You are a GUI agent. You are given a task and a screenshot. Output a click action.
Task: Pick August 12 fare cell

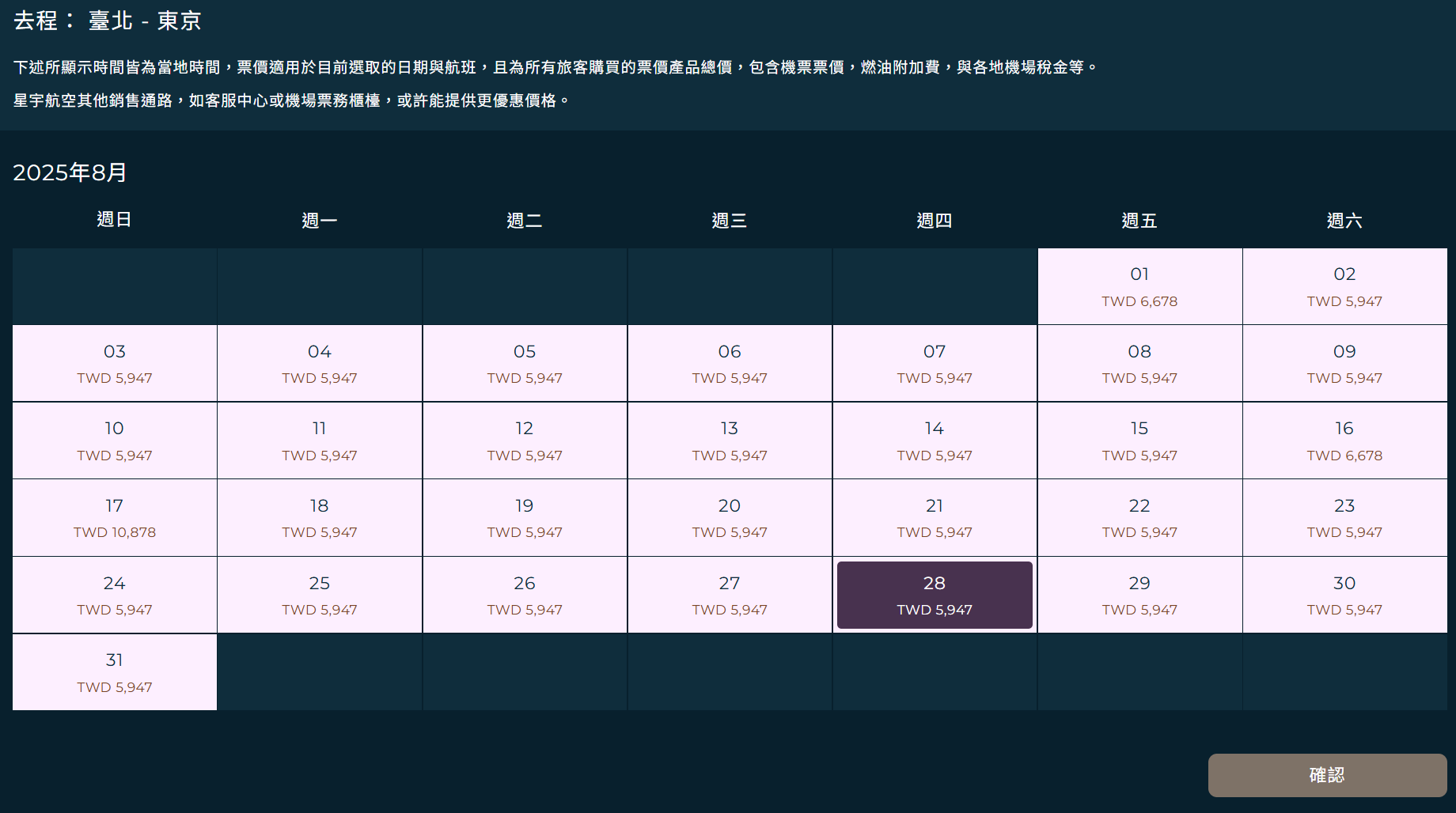click(525, 441)
